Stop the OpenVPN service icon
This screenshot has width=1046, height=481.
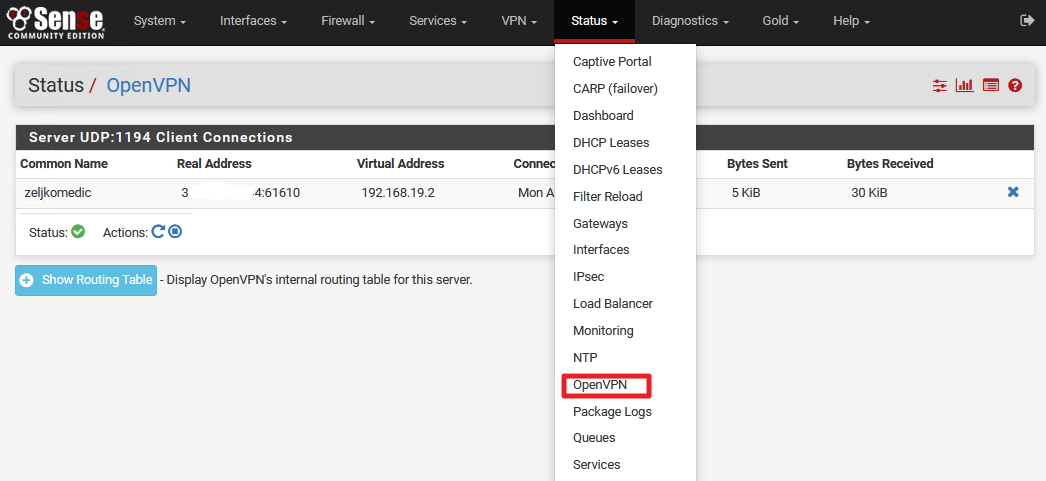(175, 231)
